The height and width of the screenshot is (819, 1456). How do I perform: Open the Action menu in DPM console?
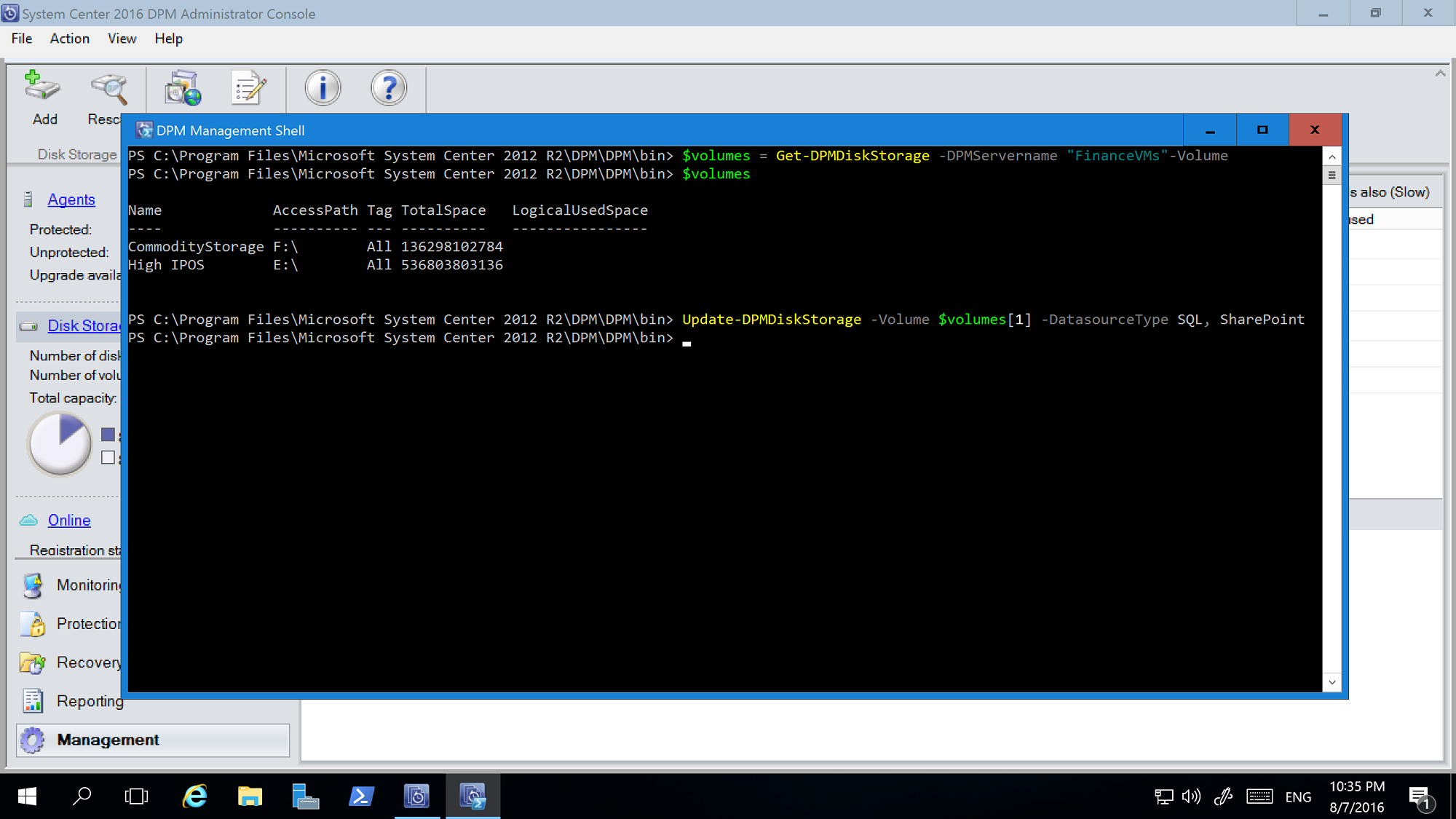[69, 38]
